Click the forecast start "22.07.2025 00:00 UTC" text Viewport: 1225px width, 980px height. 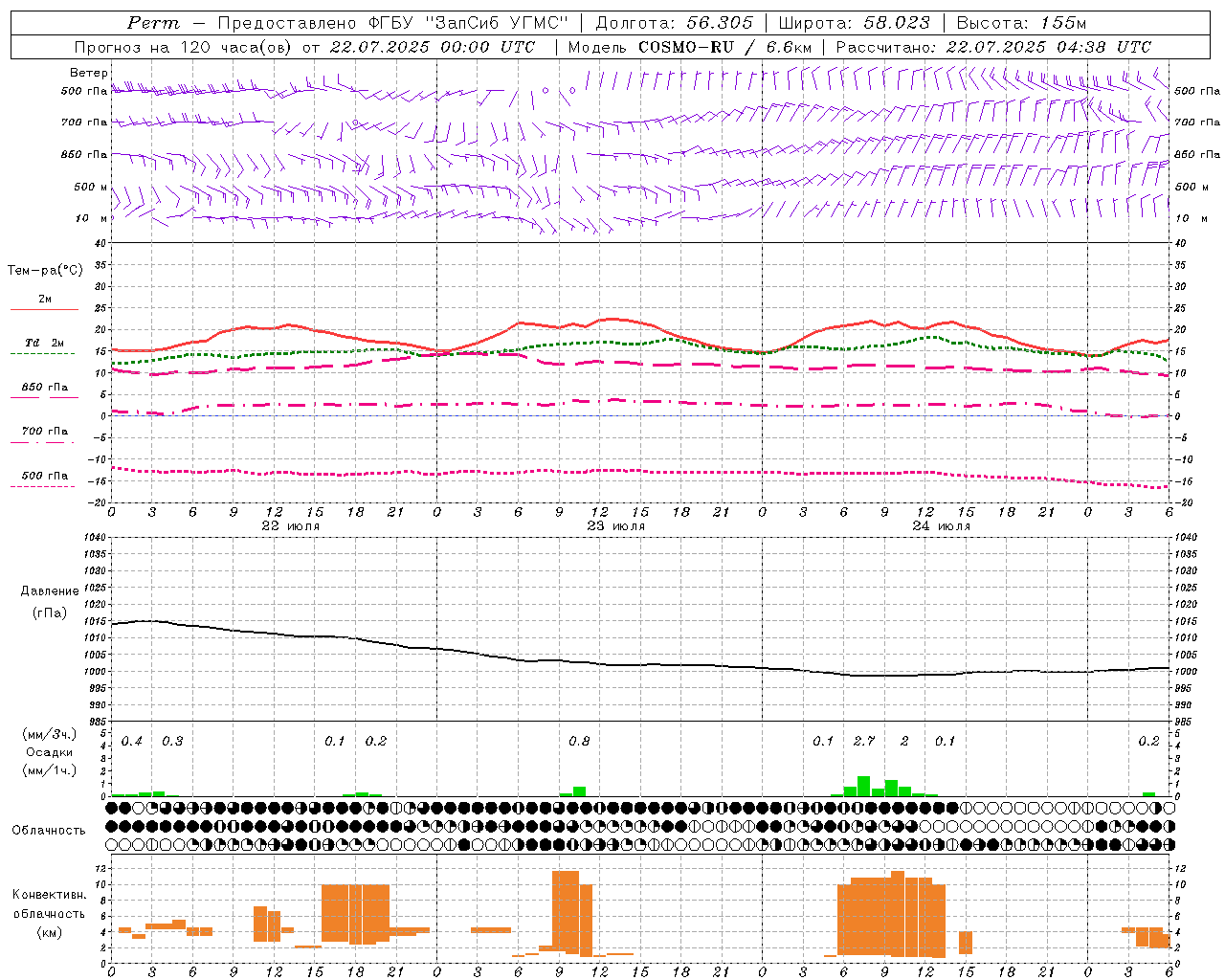pos(432,47)
